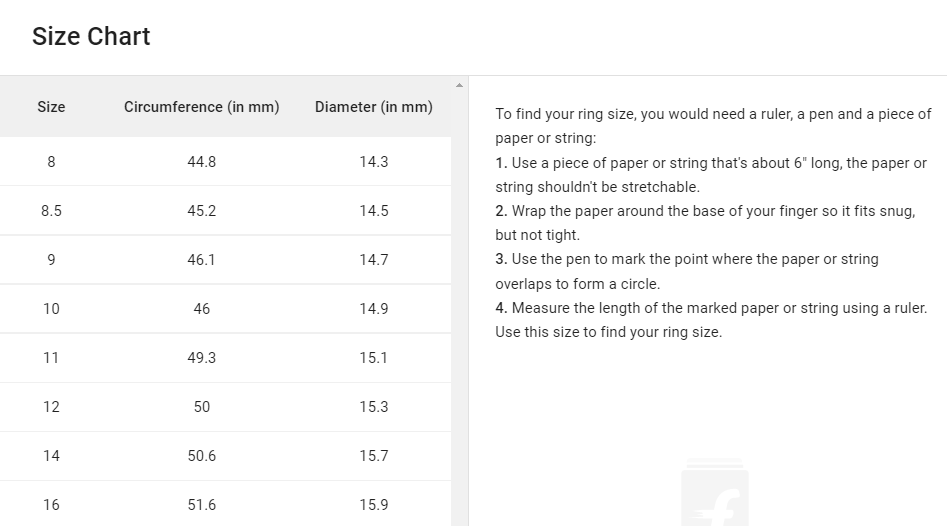Click the faded Flipkart logo watermark
The height and width of the screenshot is (526, 947).
point(715,492)
